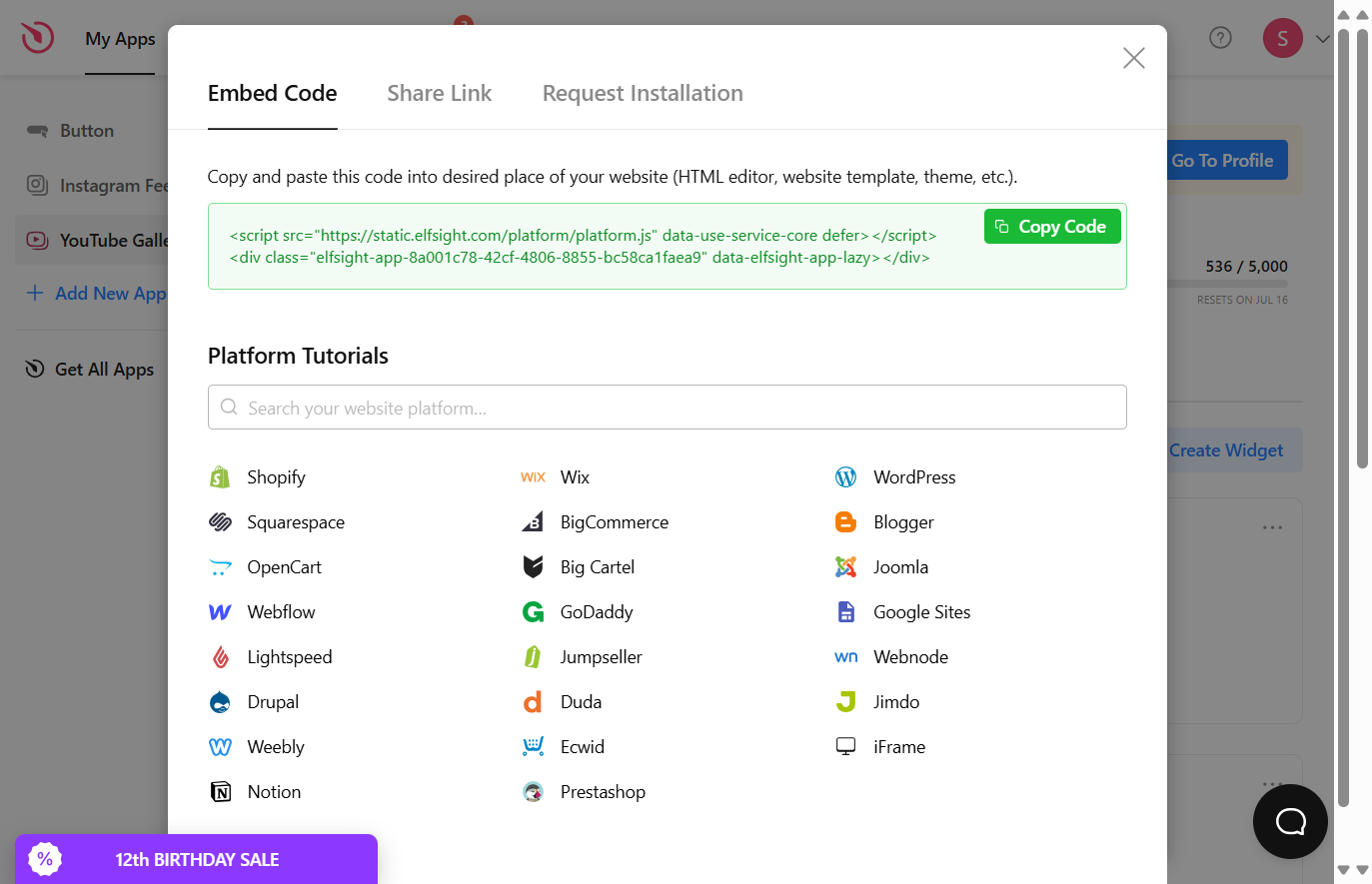Open the live chat bubble
The height and width of the screenshot is (884, 1372).
point(1290,821)
